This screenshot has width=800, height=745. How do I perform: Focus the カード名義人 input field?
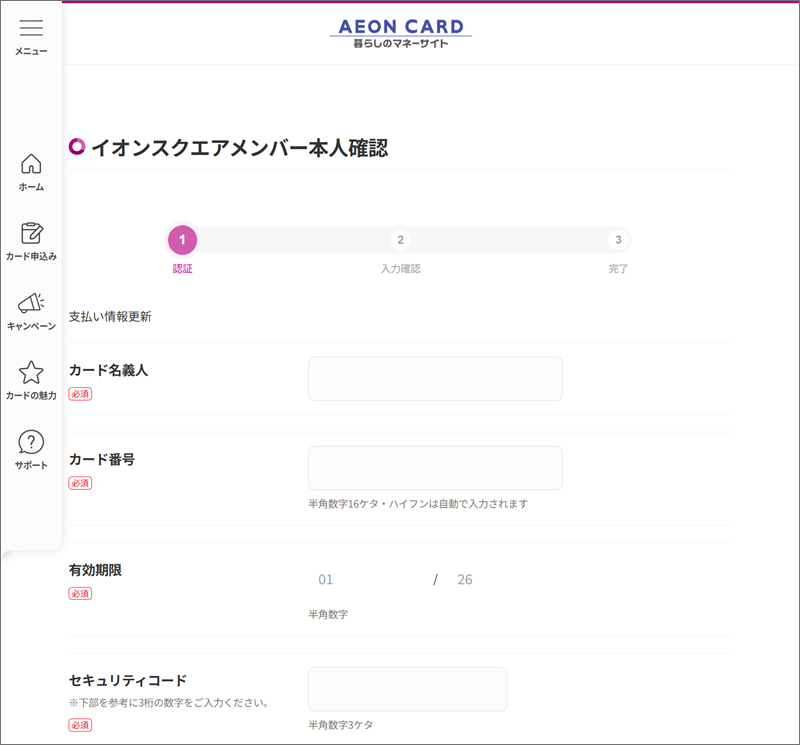pos(435,379)
